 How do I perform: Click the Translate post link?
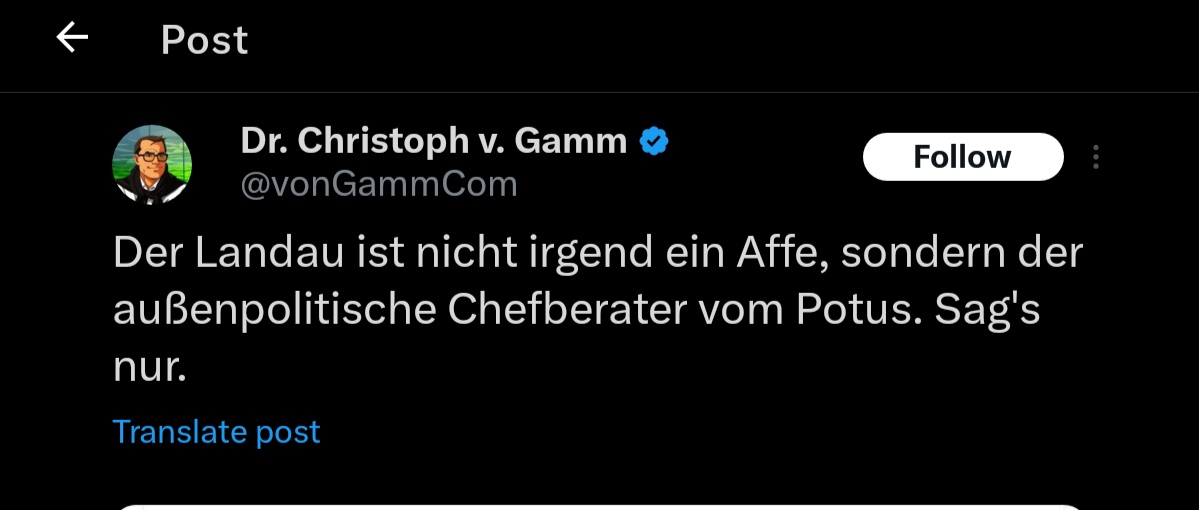(x=216, y=431)
